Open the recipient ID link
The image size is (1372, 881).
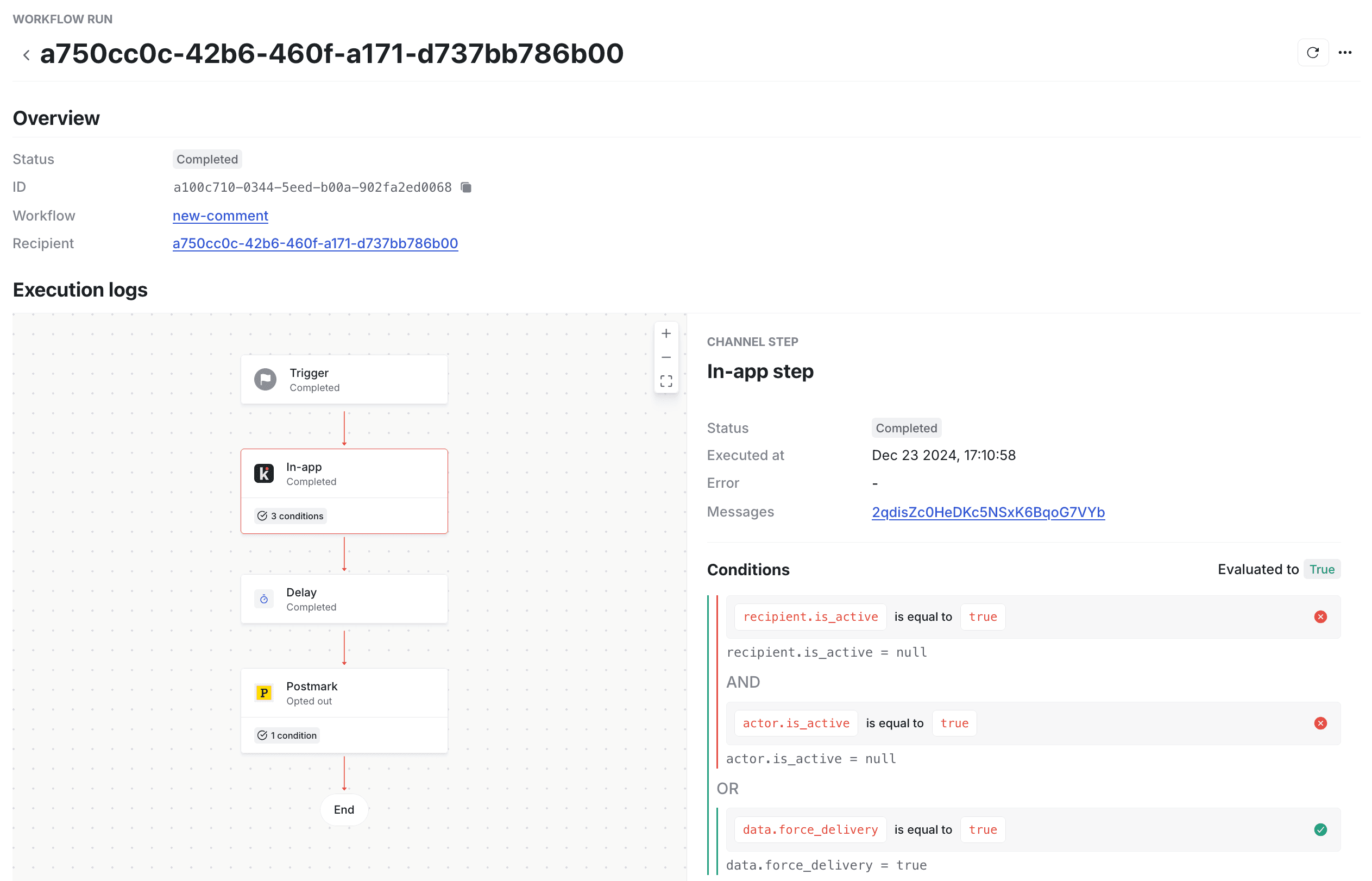[x=315, y=243]
